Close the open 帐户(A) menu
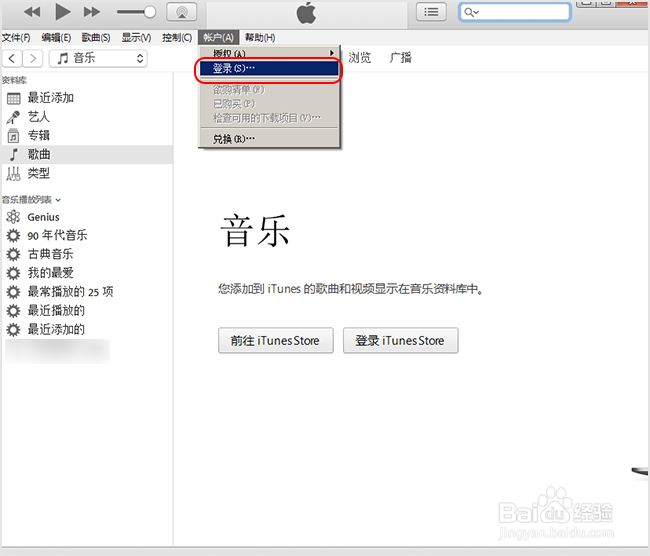Viewport: 650px width, 556px height. 218,38
